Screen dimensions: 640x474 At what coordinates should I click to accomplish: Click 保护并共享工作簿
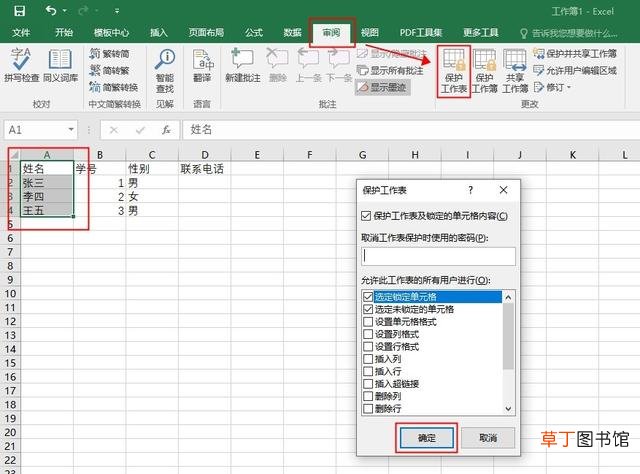(575, 53)
